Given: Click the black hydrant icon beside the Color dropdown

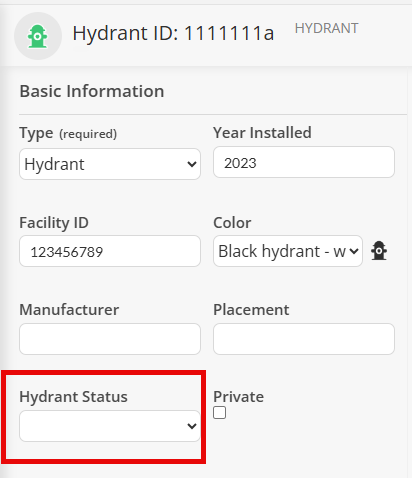Looking at the screenshot, I should 379,251.
